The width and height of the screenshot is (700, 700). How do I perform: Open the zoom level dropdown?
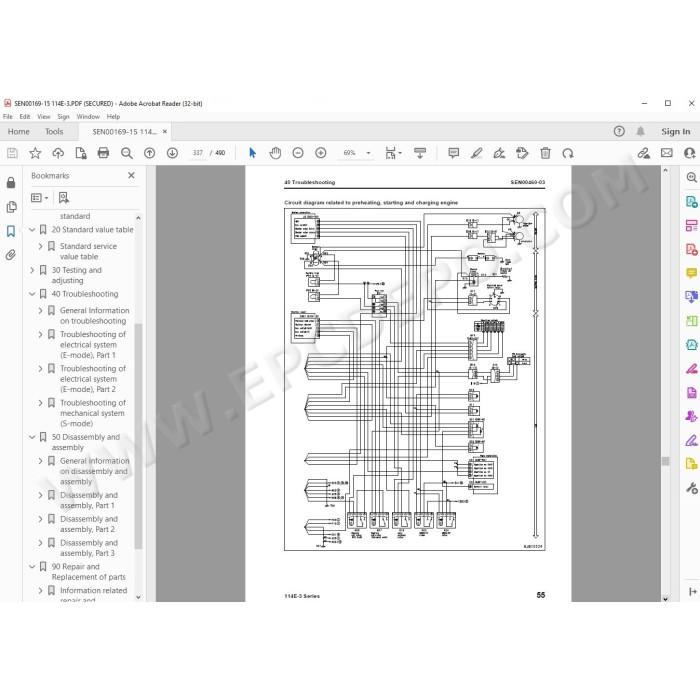pyautogui.click(x=368, y=153)
